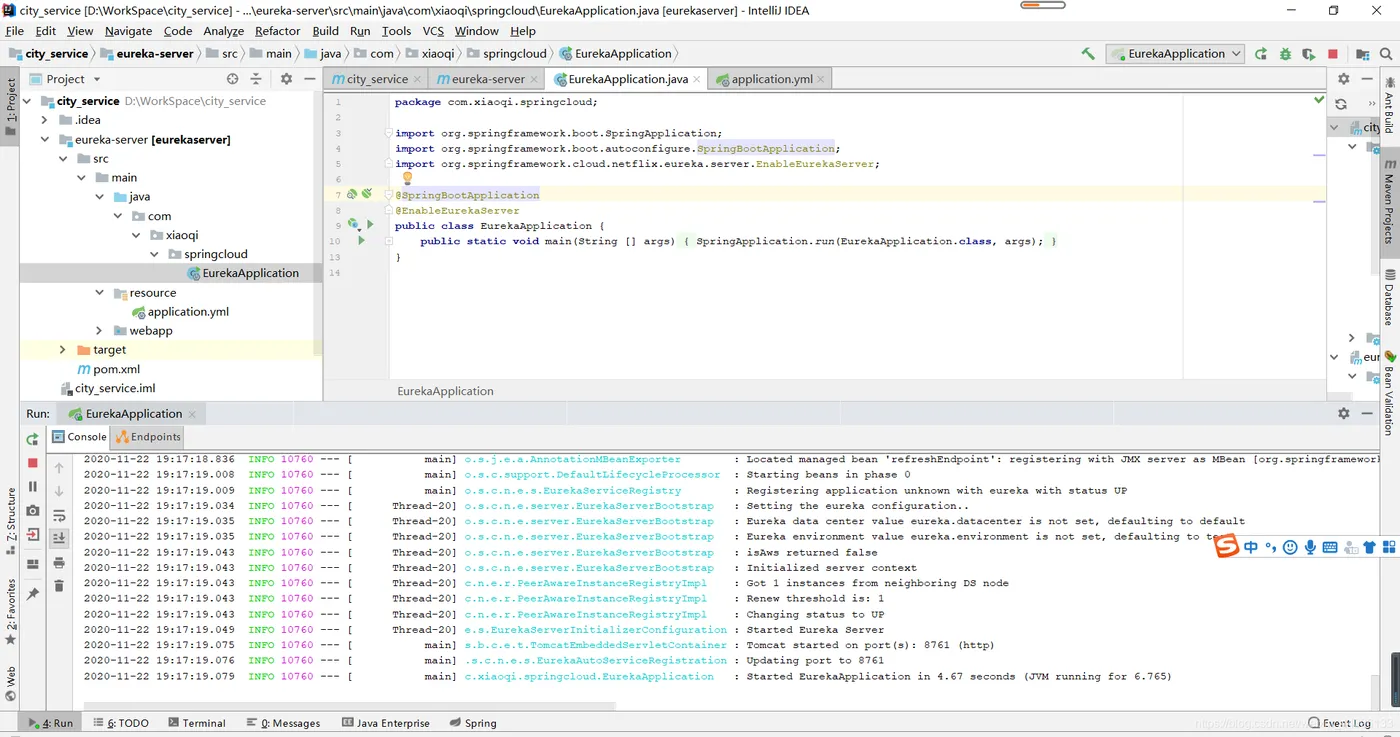1400x737 pixels.
Task: Click the Print icon beside the console
Action: click(x=59, y=563)
